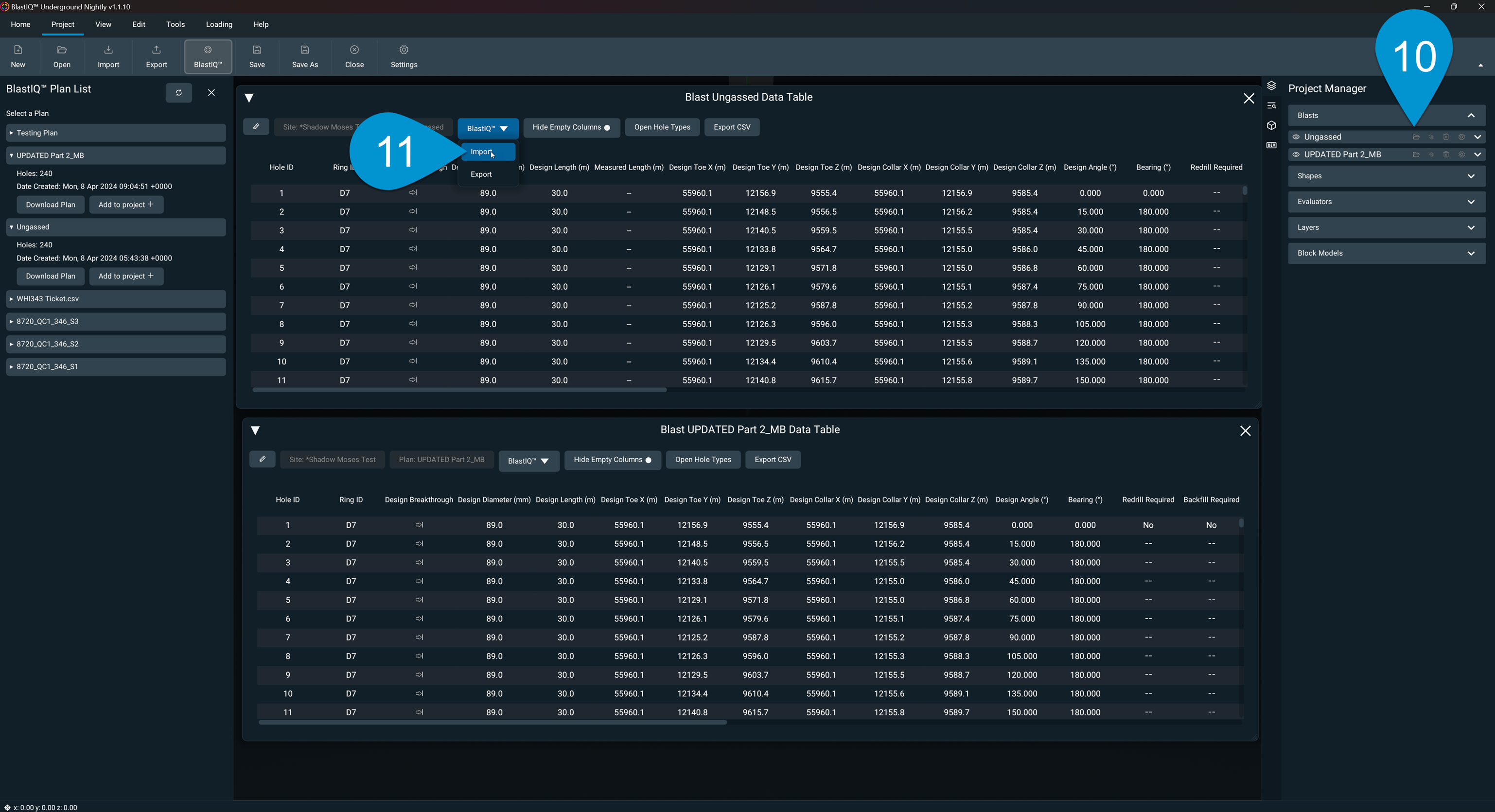Open the Loading menu tab

coord(219,24)
